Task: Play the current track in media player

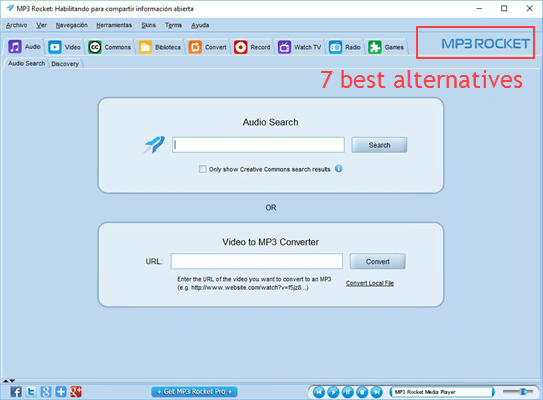Action: point(333,392)
